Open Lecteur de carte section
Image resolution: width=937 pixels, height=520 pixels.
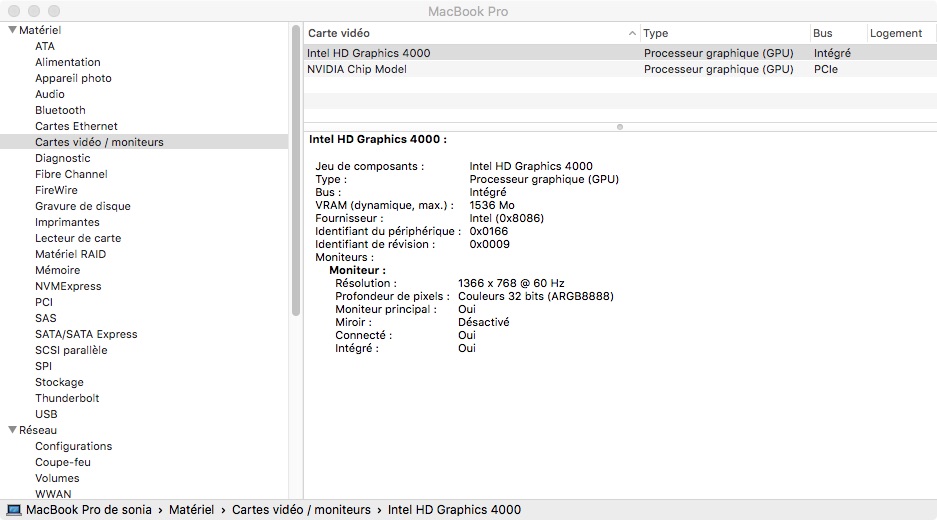pos(78,238)
